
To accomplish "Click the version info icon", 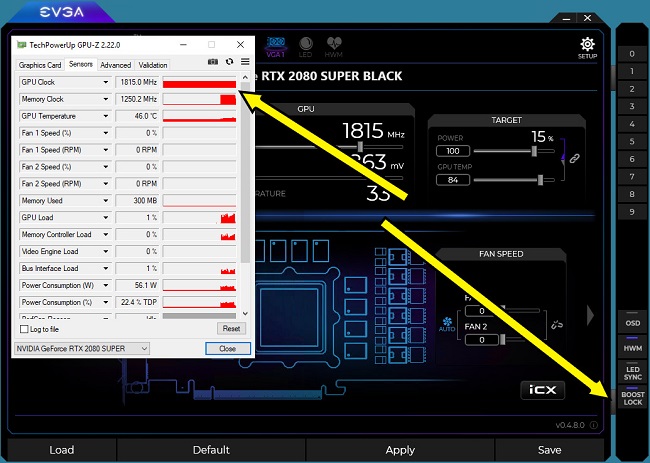I will tap(594, 425).
